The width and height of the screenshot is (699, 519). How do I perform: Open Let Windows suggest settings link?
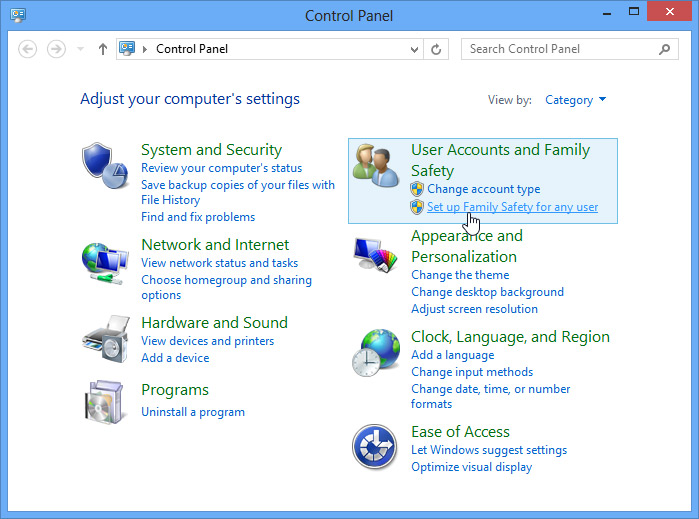click(489, 450)
